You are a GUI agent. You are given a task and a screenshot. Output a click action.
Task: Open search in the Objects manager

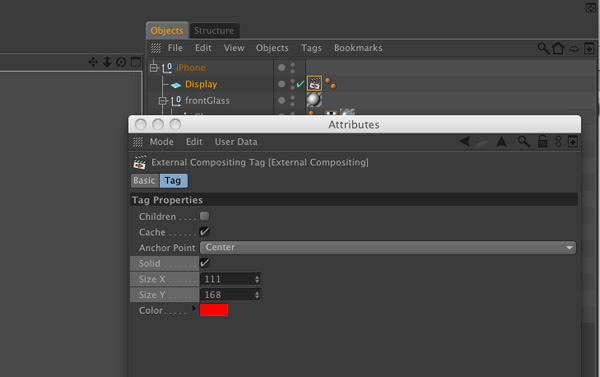pyautogui.click(x=543, y=48)
